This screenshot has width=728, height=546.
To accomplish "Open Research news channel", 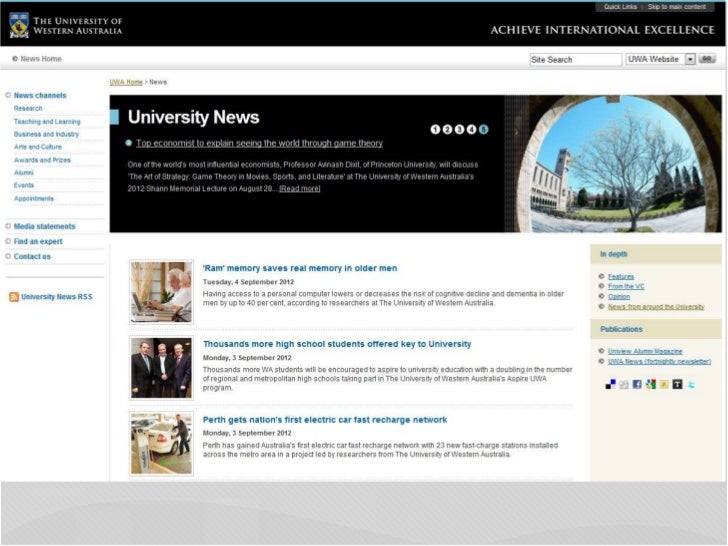I will click(x=28, y=108).
